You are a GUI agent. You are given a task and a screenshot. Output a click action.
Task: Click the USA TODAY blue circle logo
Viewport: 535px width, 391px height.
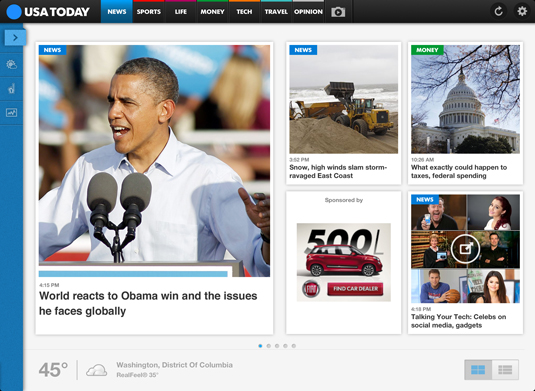point(14,12)
